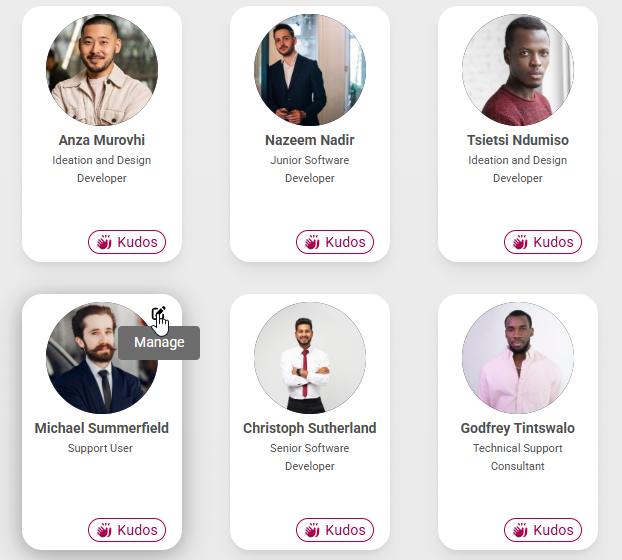622x560 pixels.
Task: Select the name Tsietsi Ndumiso
Action: click(x=518, y=140)
